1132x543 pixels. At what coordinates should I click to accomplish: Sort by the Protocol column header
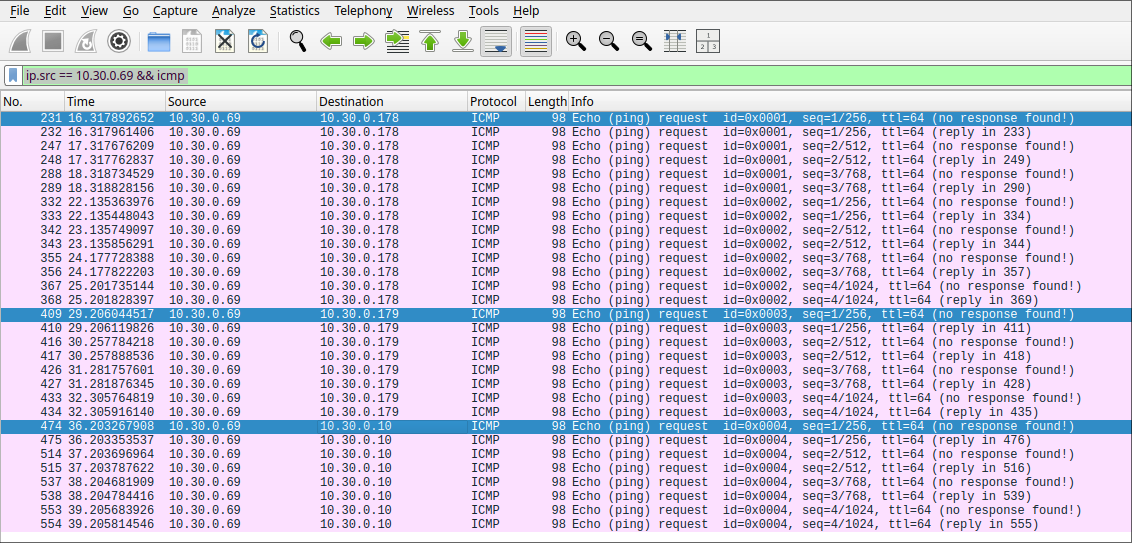pos(496,102)
